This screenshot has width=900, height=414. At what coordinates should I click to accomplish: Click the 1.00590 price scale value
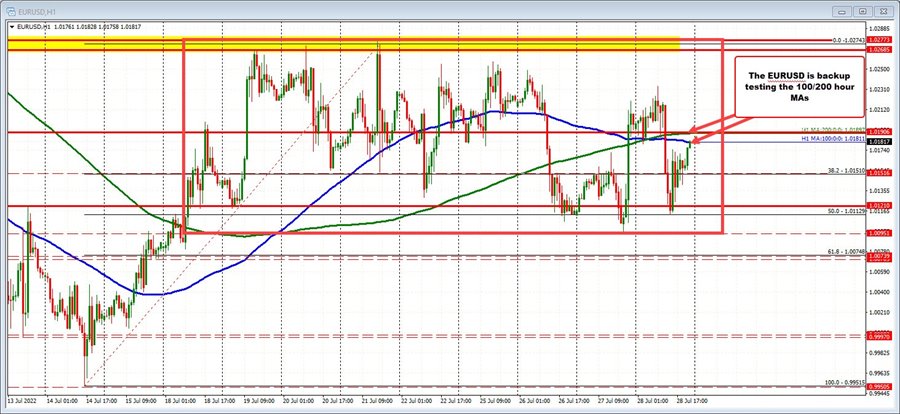point(879,272)
